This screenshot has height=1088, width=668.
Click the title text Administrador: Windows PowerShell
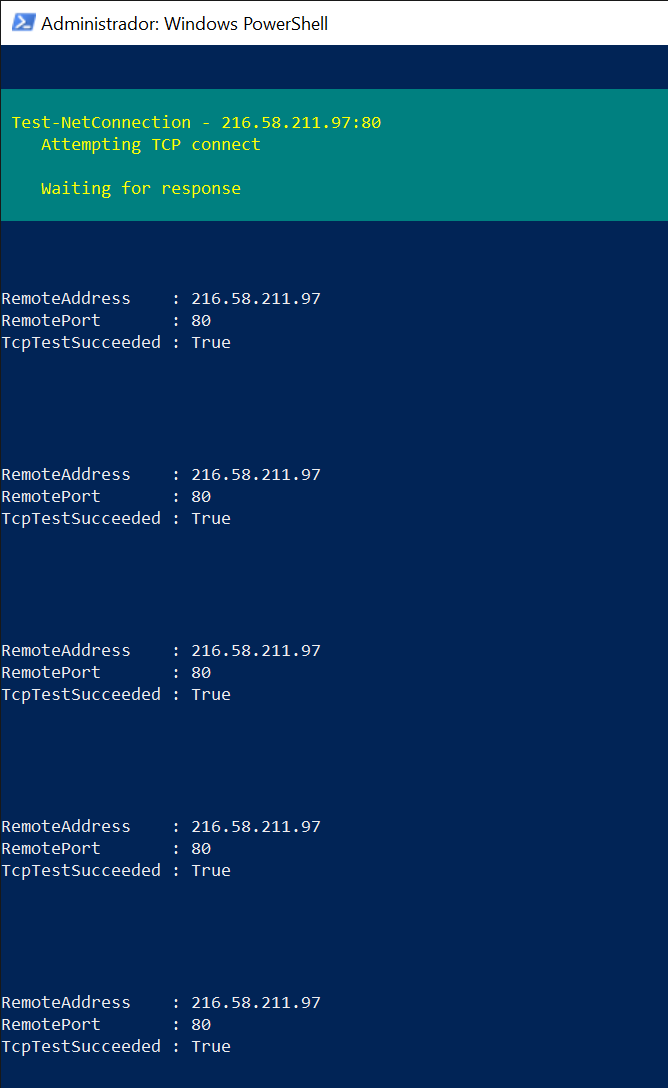(184, 23)
